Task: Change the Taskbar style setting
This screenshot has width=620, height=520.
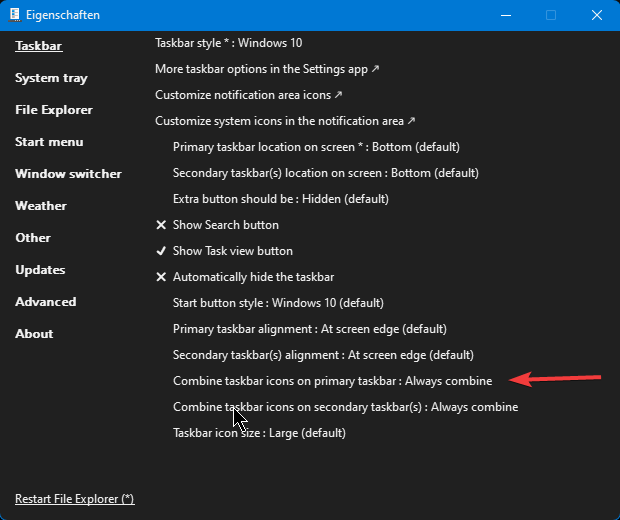Action: tap(228, 43)
